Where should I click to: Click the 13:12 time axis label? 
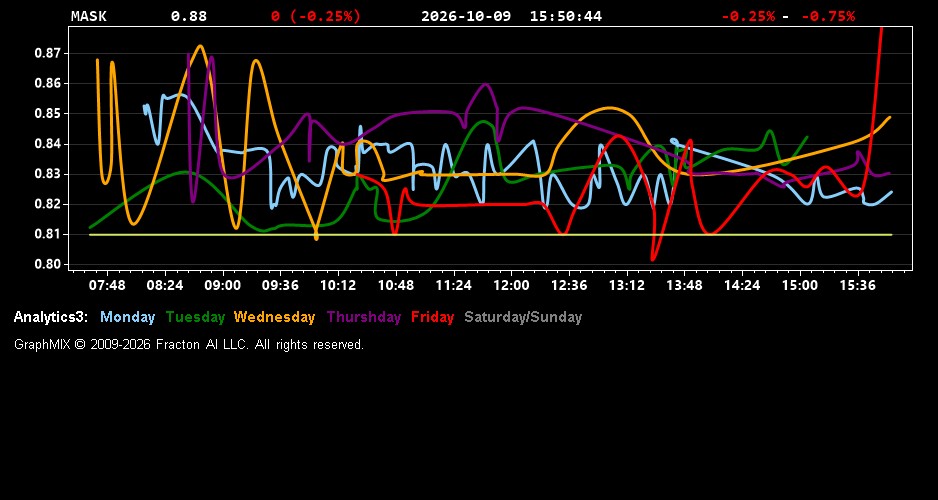[627, 285]
